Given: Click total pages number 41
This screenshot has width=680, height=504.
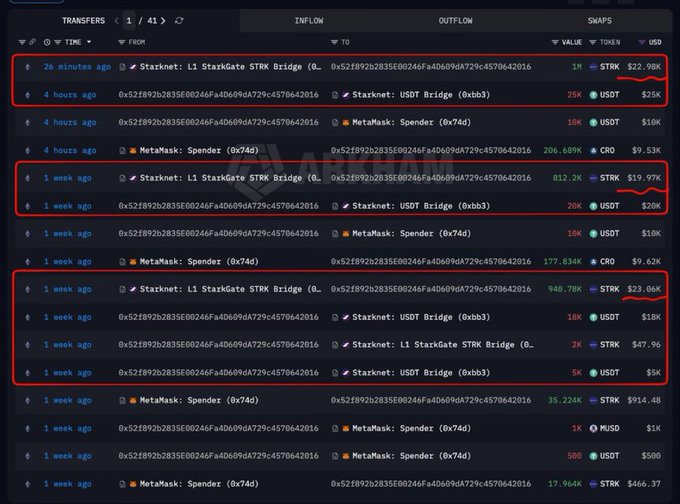Looking at the screenshot, I should point(152,20).
